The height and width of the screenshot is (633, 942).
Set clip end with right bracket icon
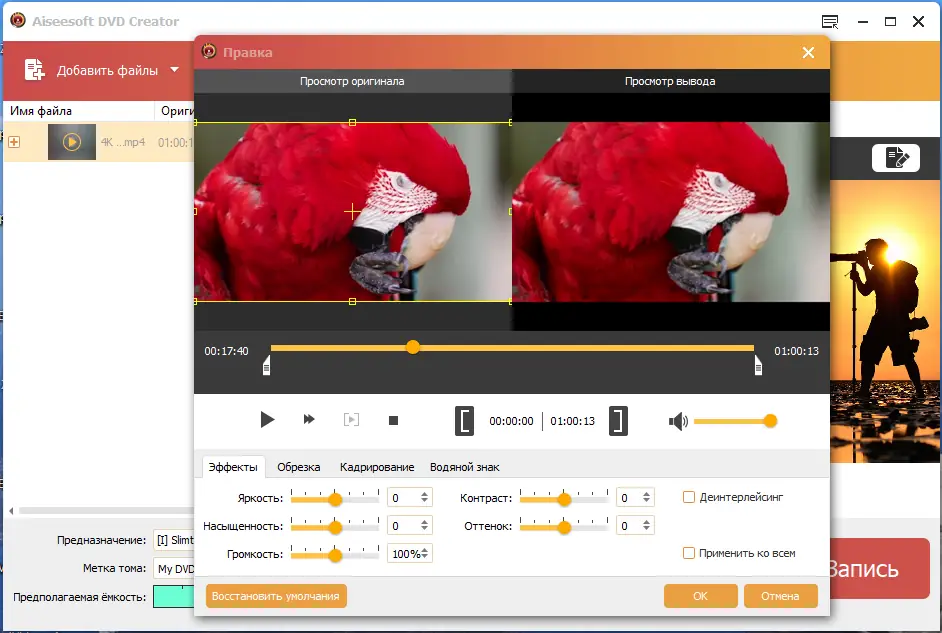click(618, 420)
